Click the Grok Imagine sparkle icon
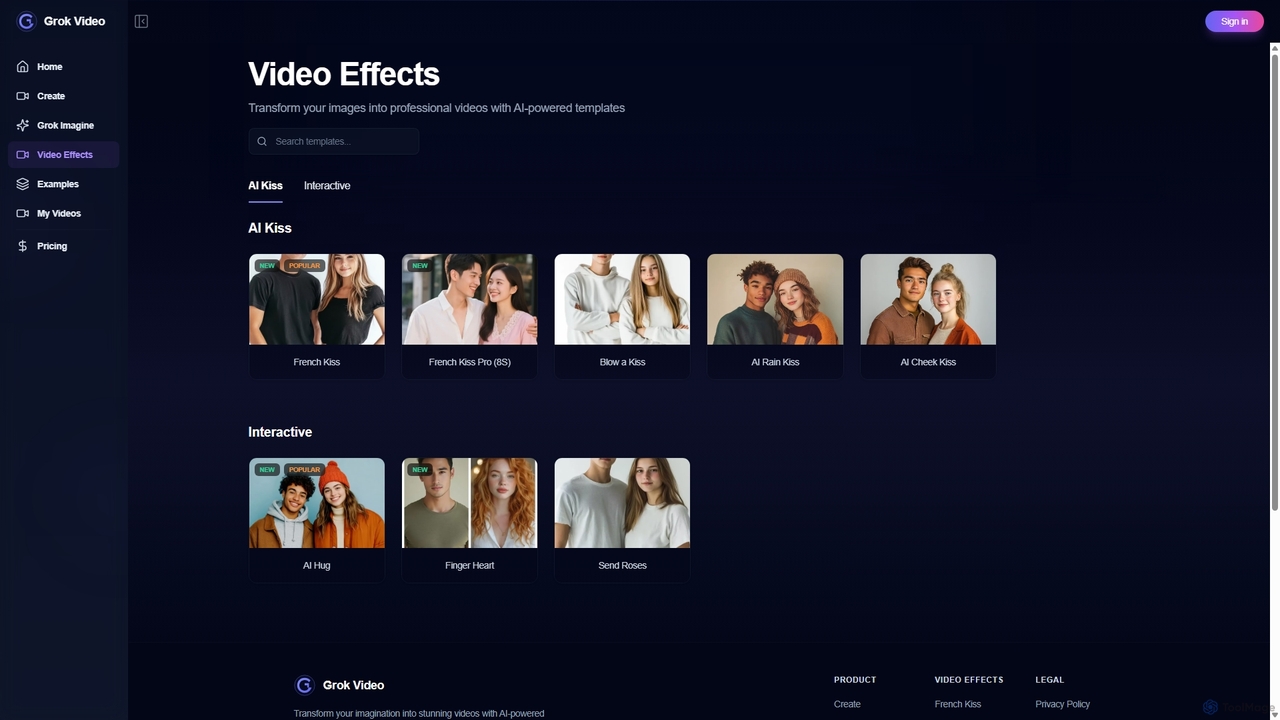The width and height of the screenshot is (1280, 720). click(x=23, y=126)
